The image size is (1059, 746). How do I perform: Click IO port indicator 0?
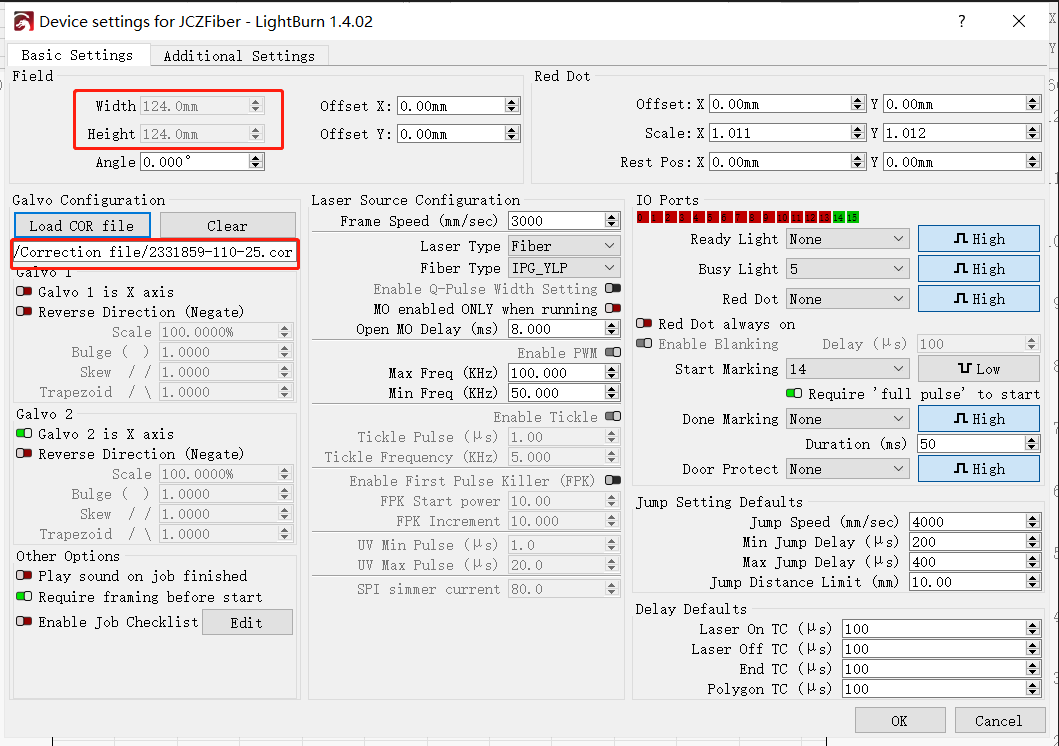(642, 217)
